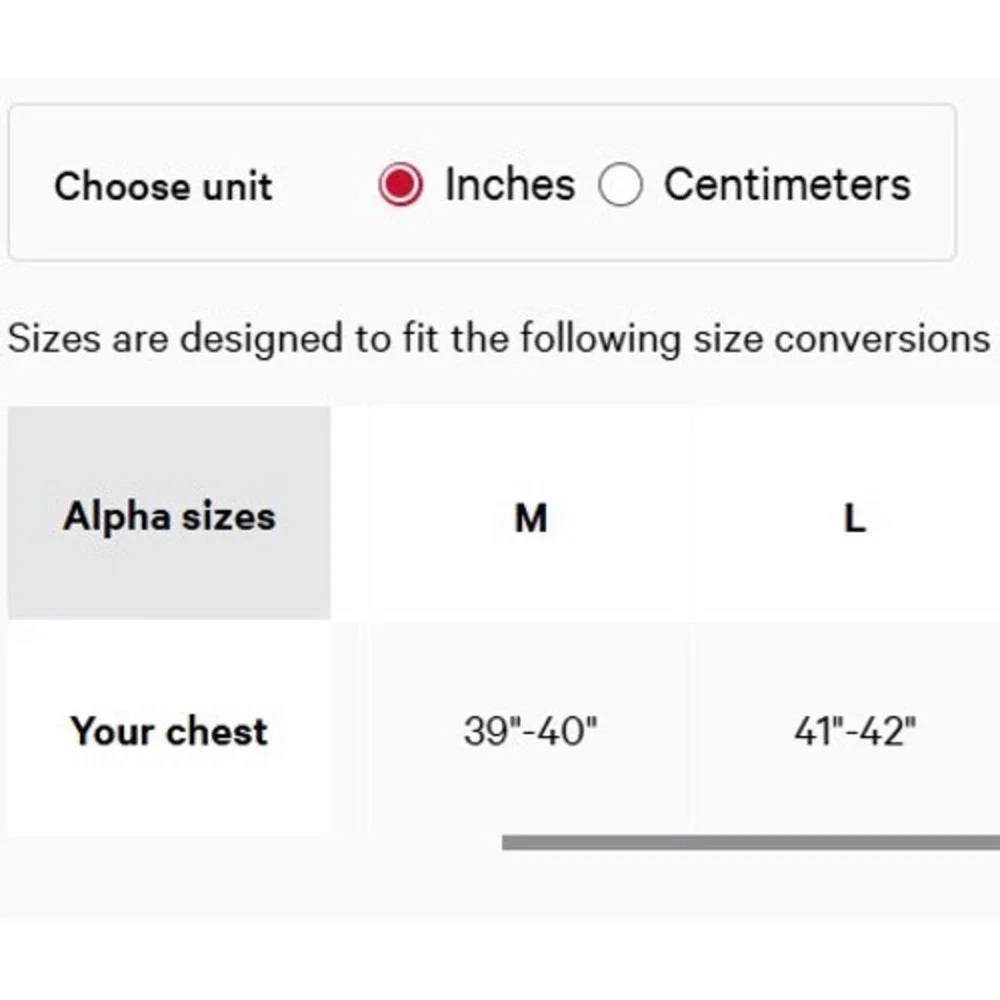Select the Inches radio button
Image resolution: width=1000 pixels, height=1000 pixels.
pos(401,186)
